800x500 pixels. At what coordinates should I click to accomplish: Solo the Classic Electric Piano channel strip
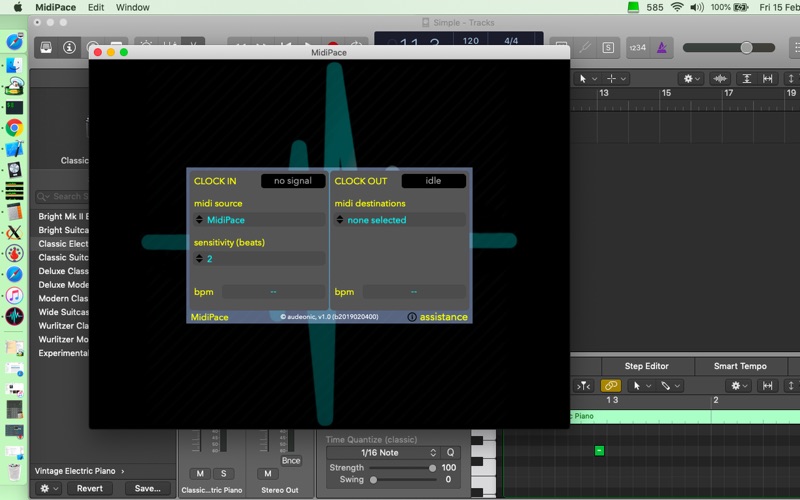pyautogui.click(x=223, y=473)
